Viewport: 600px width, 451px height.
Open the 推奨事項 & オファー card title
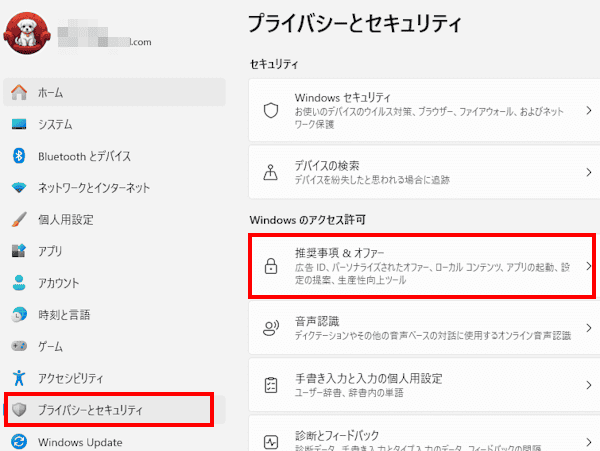(x=339, y=252)
